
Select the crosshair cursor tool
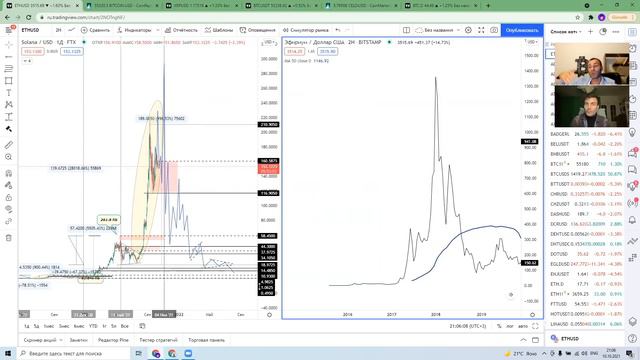(9, 44)
